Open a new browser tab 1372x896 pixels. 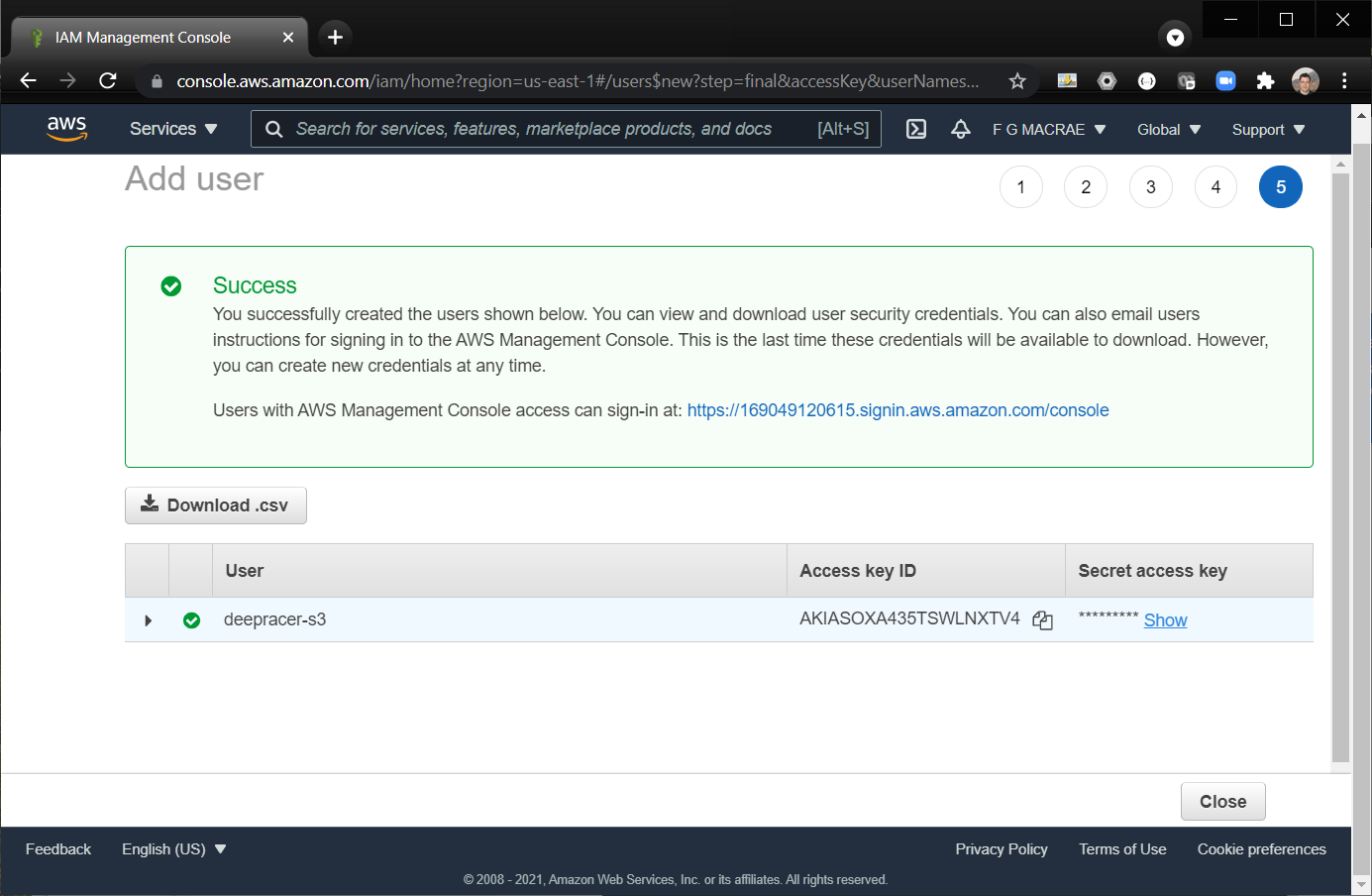(x=335, y=37)
